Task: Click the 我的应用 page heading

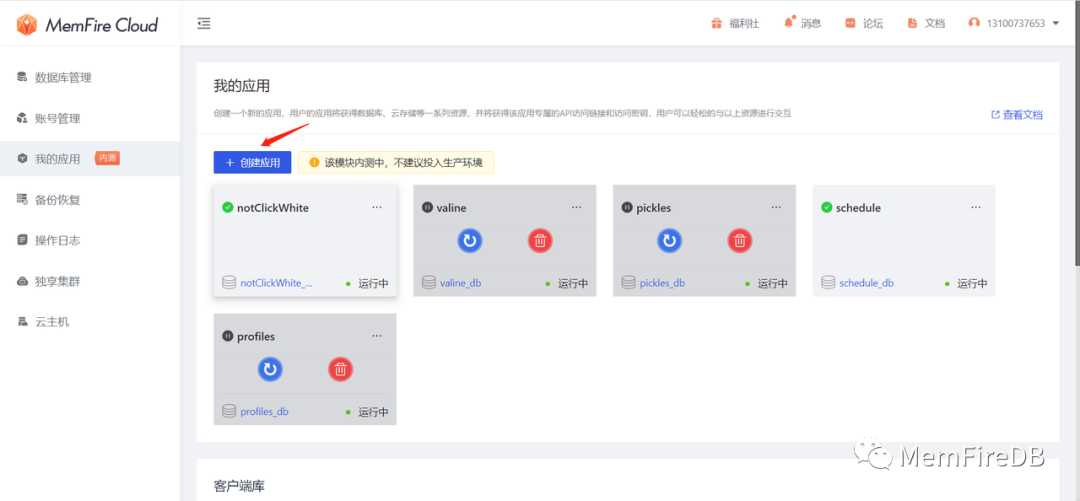Action: tap(242, 86)
